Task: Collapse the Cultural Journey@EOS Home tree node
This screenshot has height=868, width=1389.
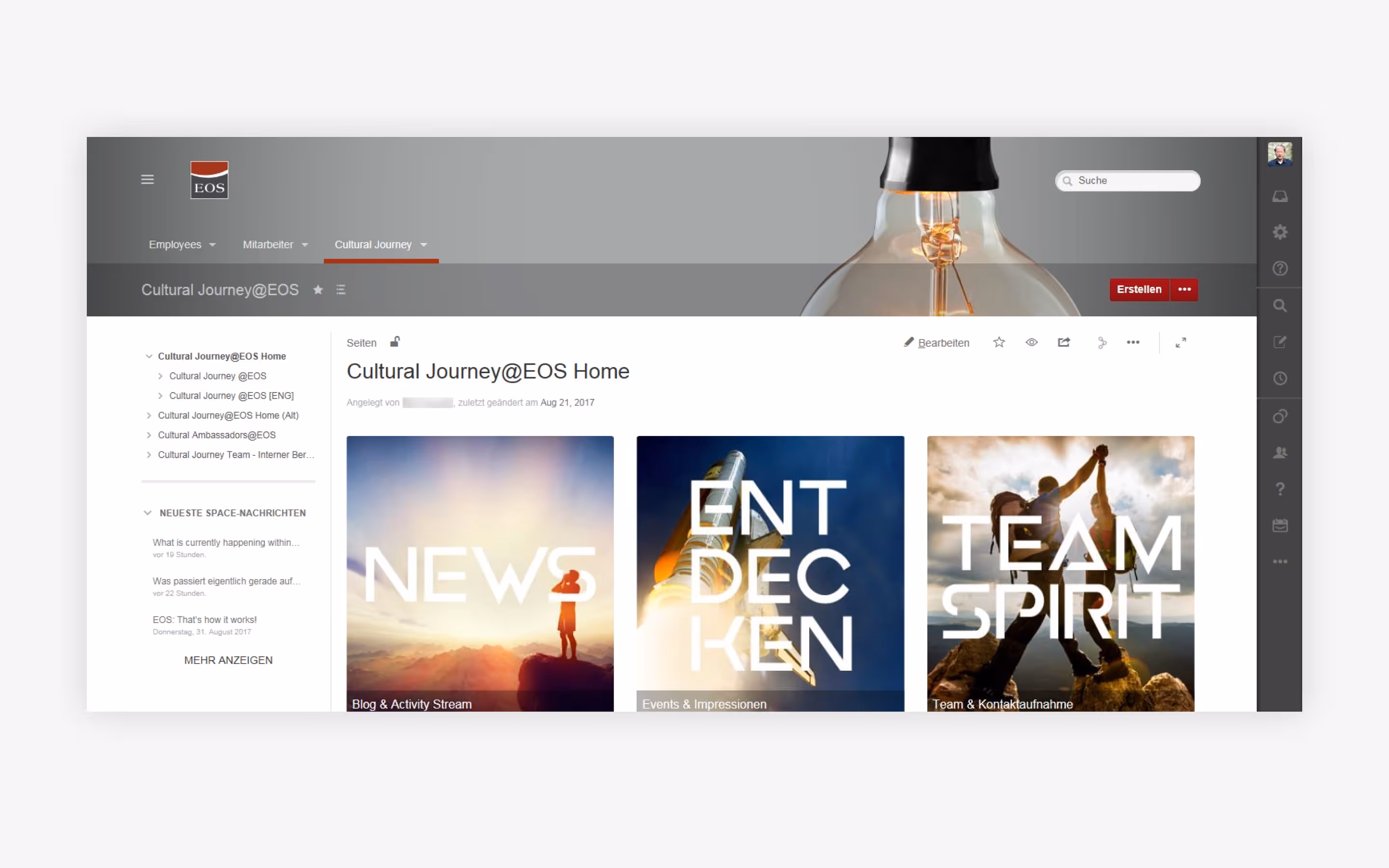Action: [149, 356]
